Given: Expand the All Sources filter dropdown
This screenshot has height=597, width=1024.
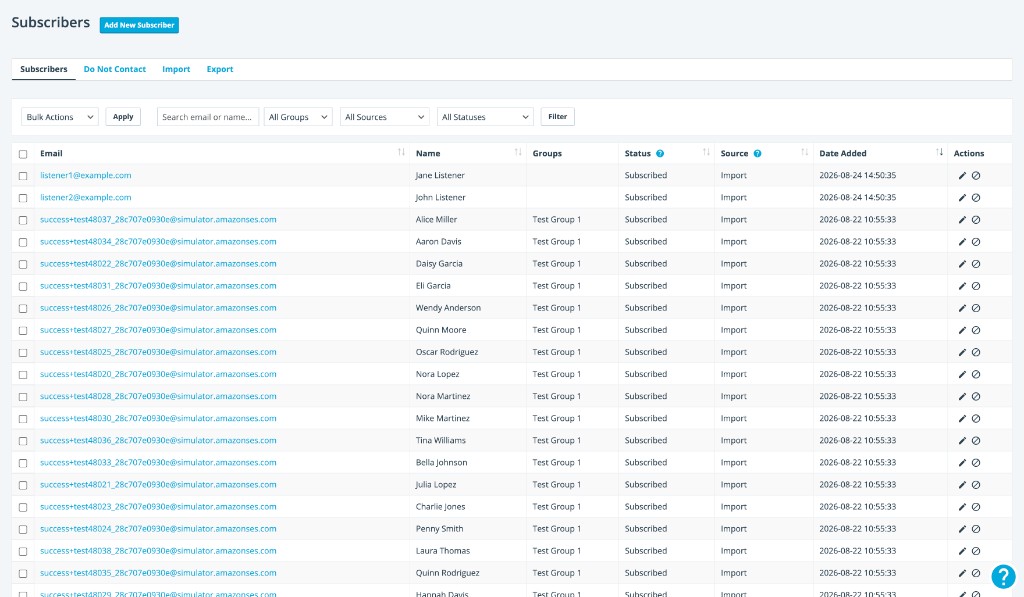Looking at the screenshot, I should (385, 117).
